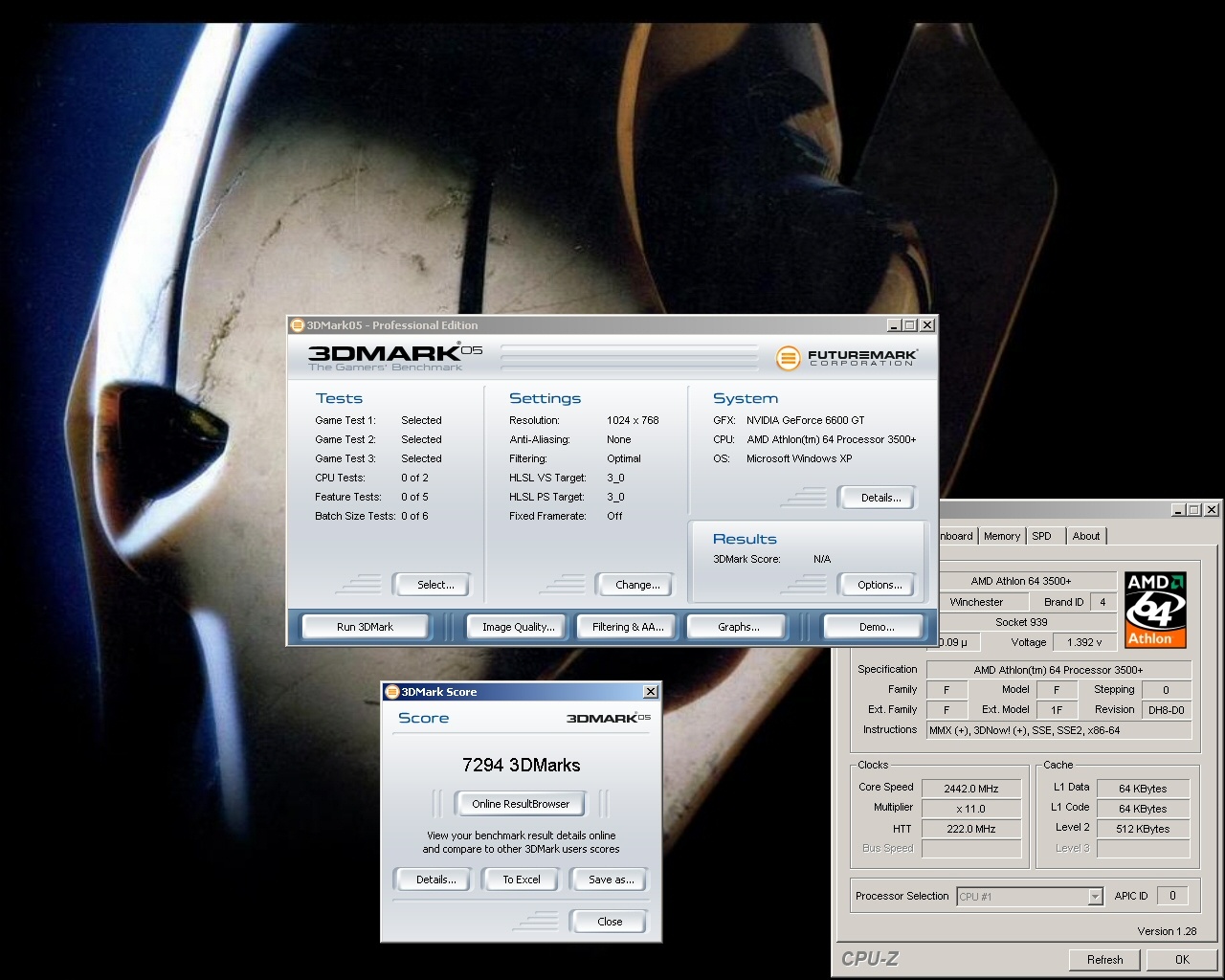Click the 3DMark05 title bar icon

click(298, 325)
